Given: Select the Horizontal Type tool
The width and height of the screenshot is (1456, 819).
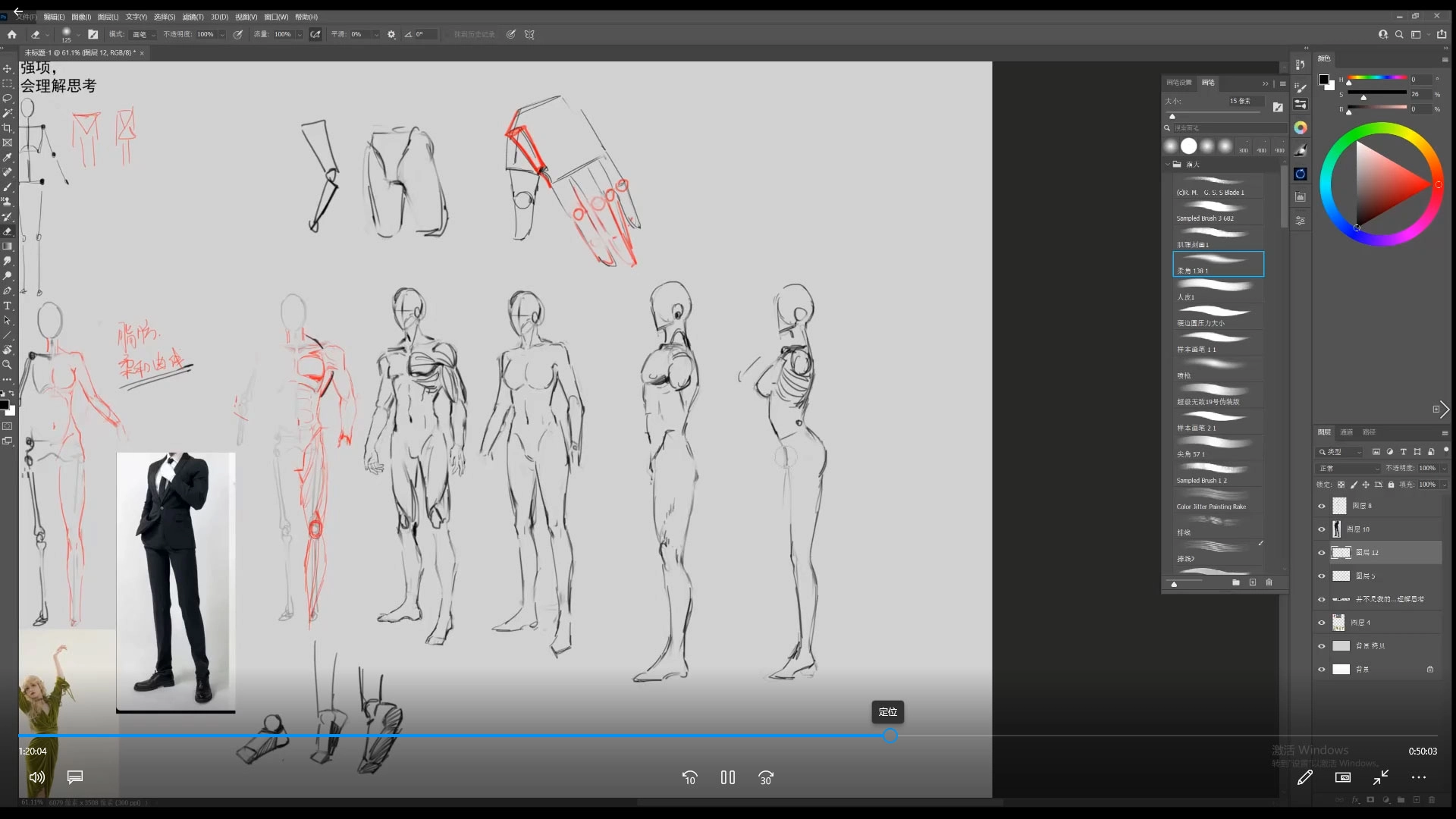Looking at the screenshot, I should pyautogui.click(x=8, y=306).
